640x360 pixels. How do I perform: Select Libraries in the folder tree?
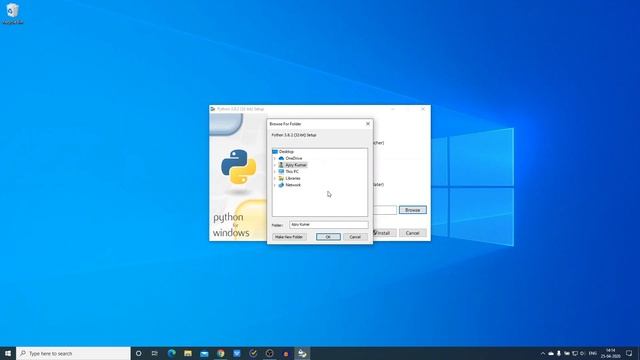click(x=293, y=178)
